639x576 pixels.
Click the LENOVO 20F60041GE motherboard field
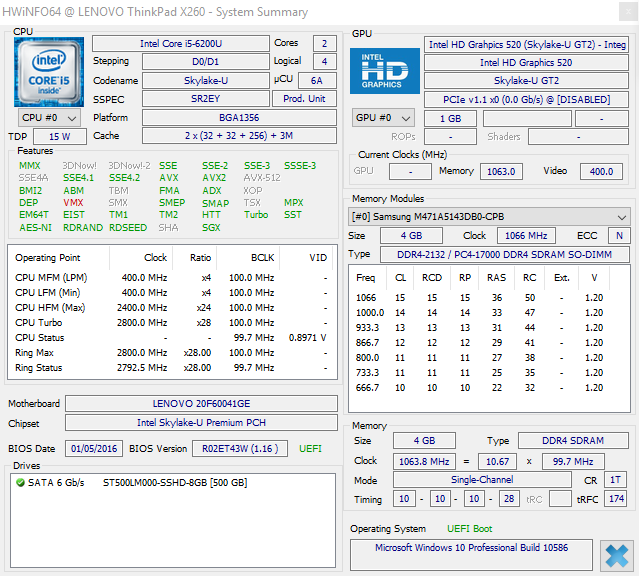tap(201, 404)
